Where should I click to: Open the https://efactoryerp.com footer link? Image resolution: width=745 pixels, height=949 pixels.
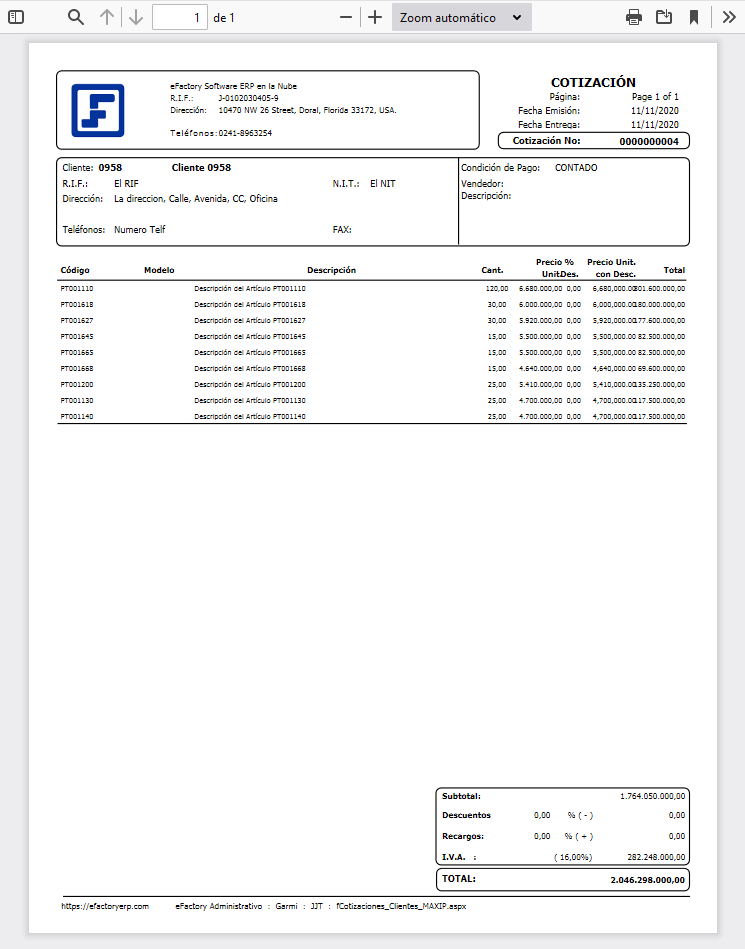[105, 906]
